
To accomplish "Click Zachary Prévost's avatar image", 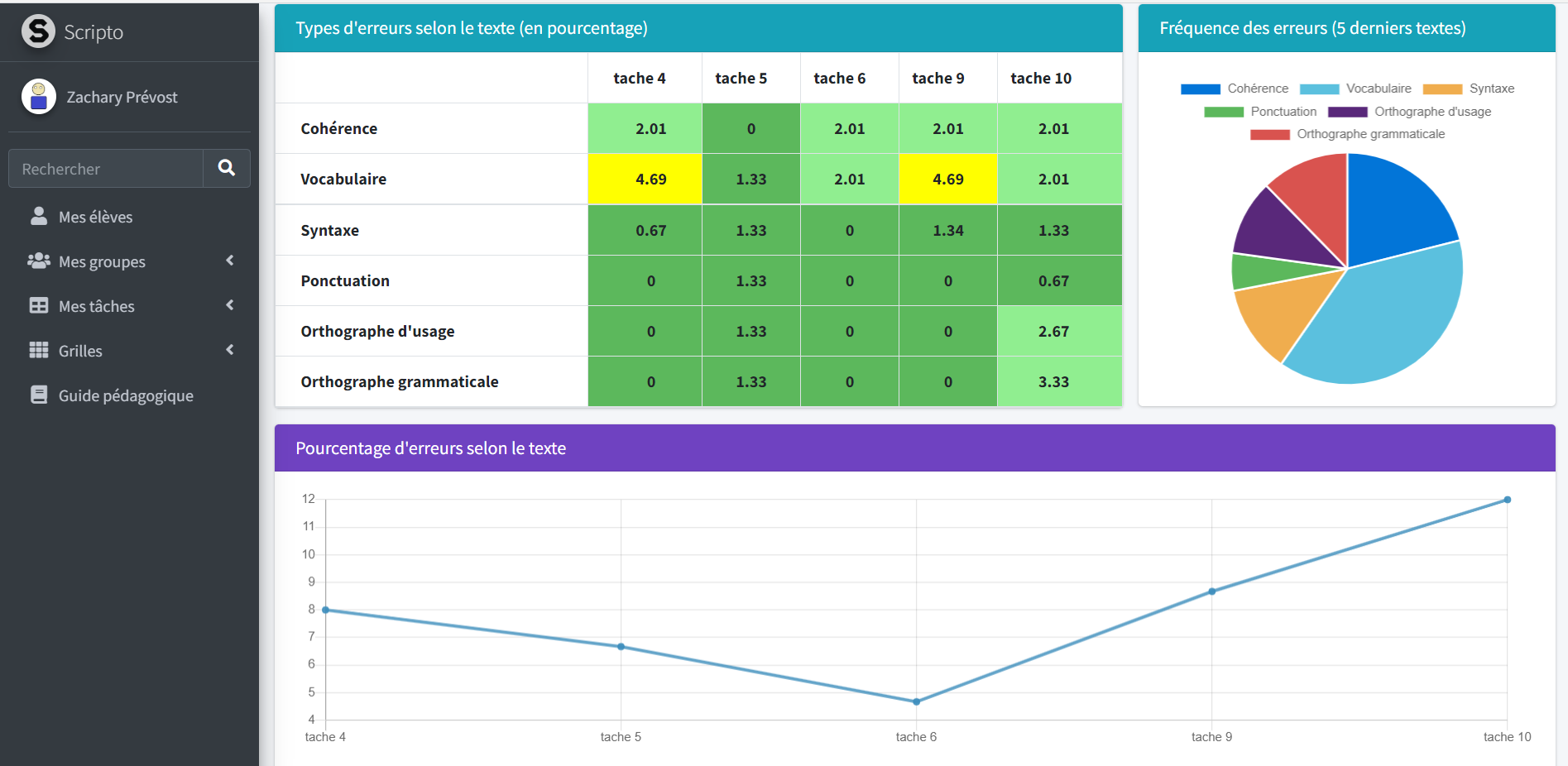I will [x=38, y=97].
